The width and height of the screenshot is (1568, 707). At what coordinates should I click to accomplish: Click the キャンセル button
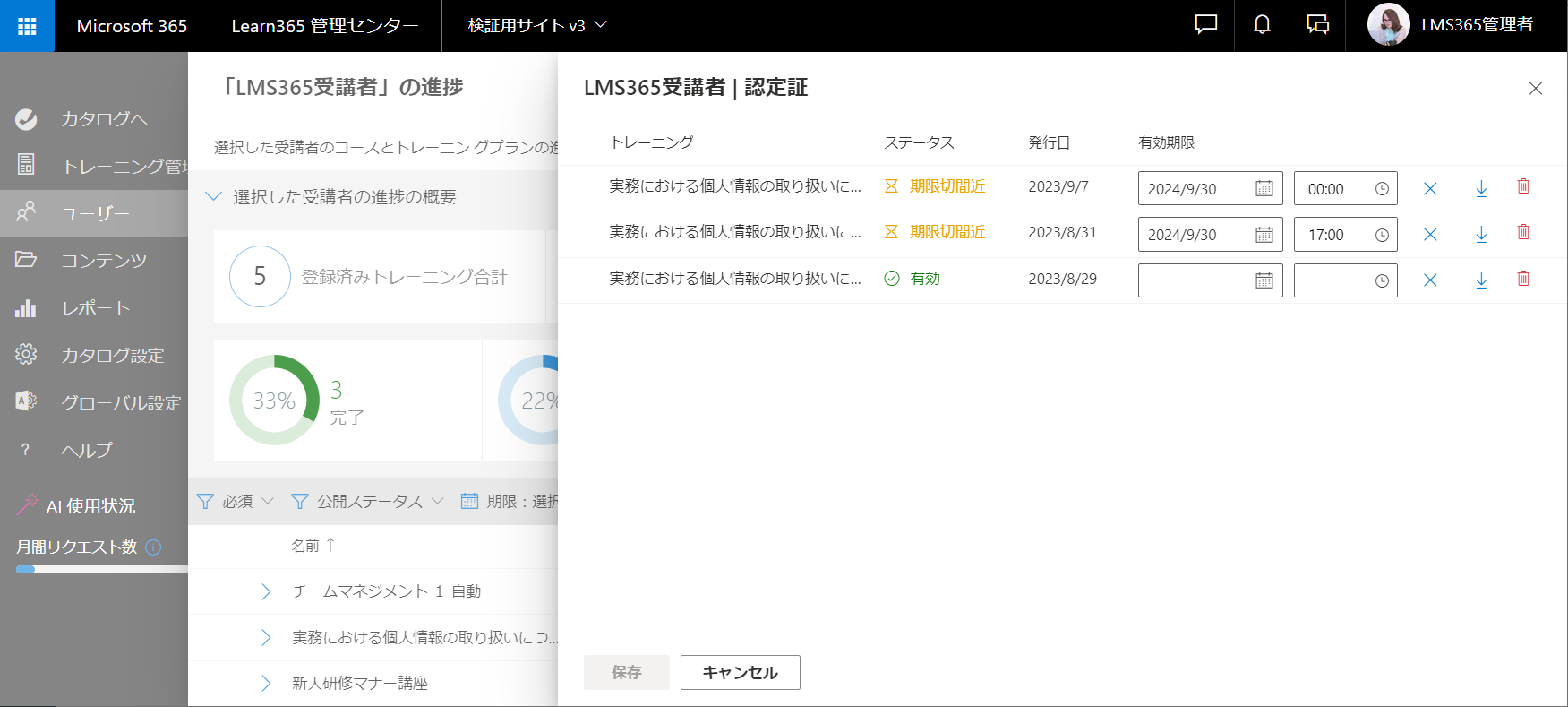click(x=740, y=672)
